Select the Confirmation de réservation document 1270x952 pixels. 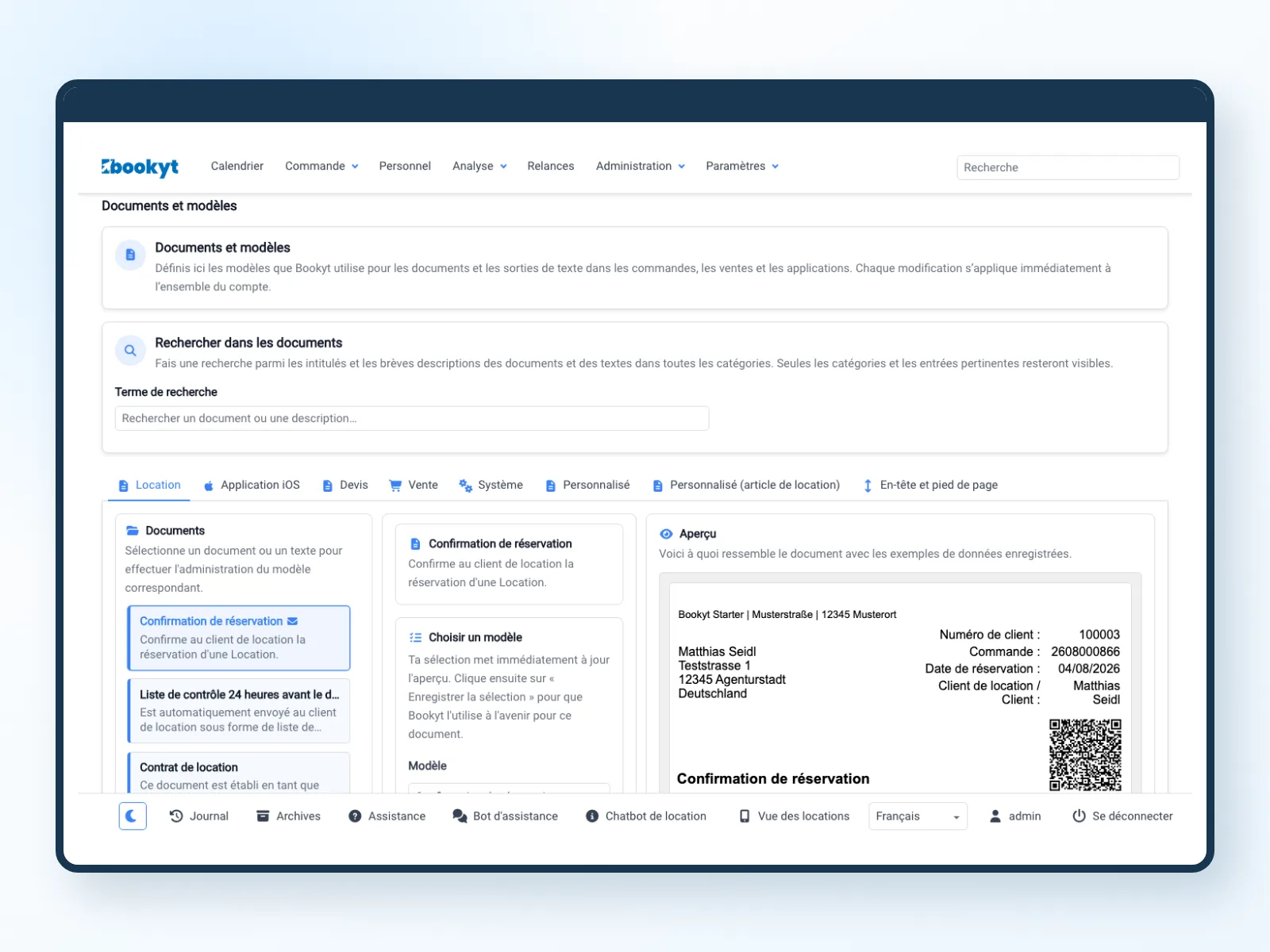tap(239, 638)
